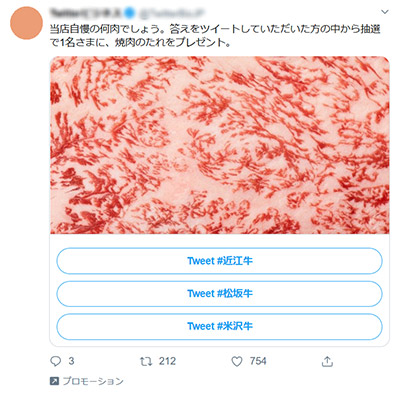Open the share upload icon
400x394 pixels.
click(x=327, y=361)
